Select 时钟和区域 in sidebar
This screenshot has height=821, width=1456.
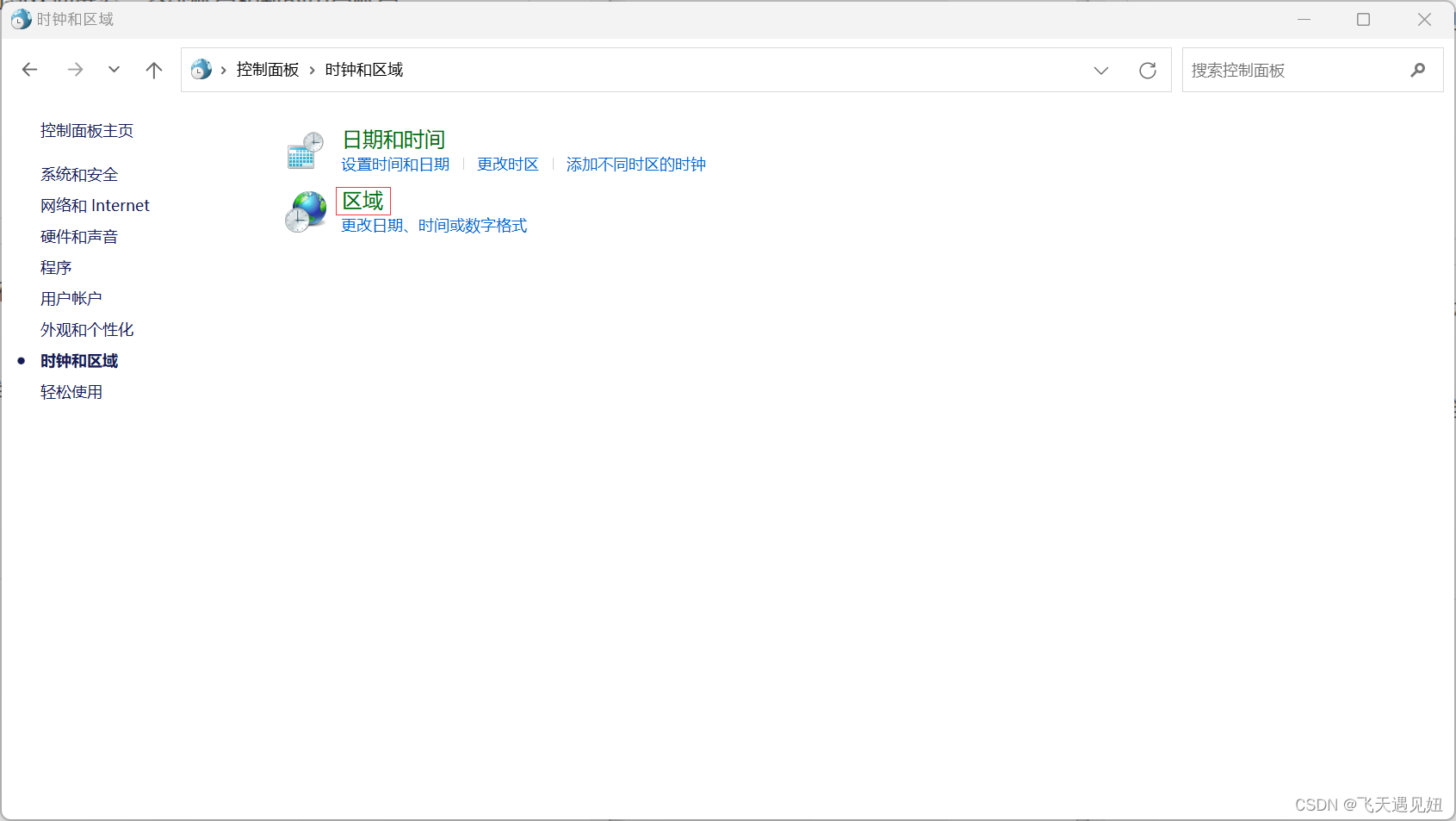pos(79,361)
